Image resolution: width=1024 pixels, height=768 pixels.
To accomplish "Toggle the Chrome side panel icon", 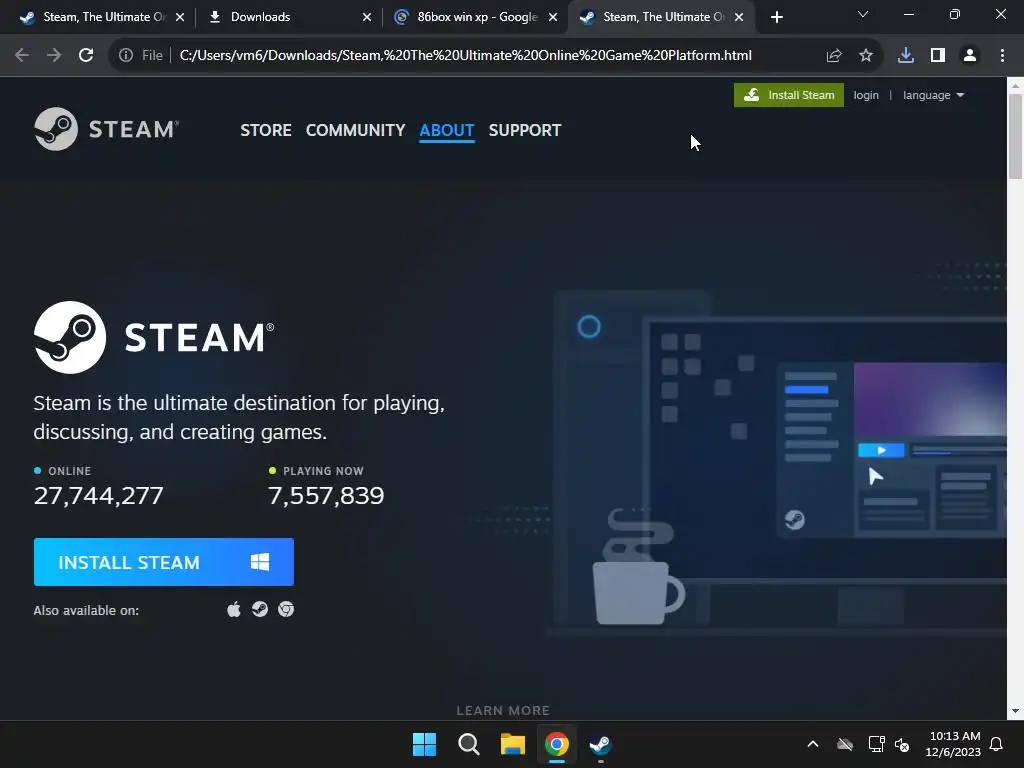I will (x=938, y=56).
